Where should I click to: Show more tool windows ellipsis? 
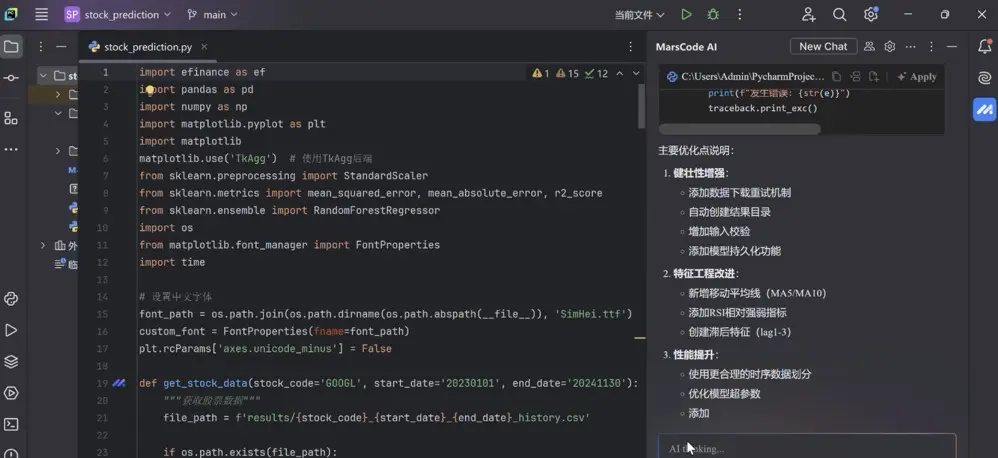[x=11, y=149]
